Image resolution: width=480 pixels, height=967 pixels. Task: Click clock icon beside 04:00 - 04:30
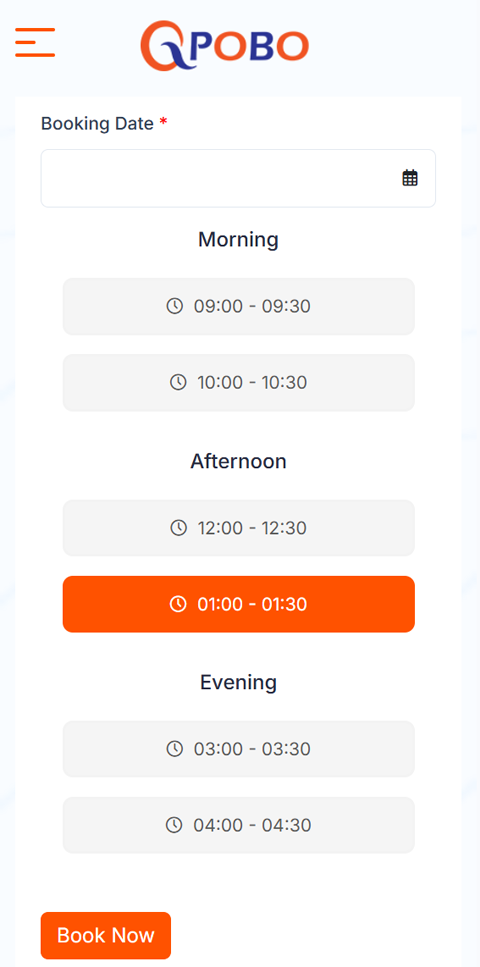tap(175, 825)
